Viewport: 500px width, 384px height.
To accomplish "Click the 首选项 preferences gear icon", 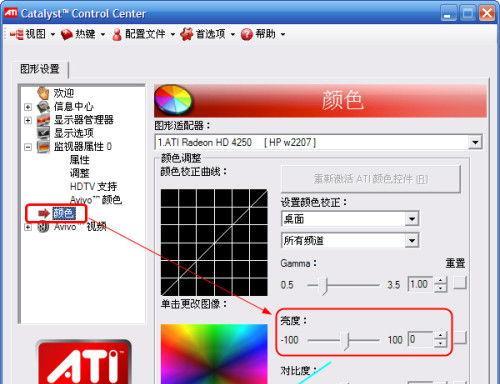I will pyautogui.click(x=187, y=34).
